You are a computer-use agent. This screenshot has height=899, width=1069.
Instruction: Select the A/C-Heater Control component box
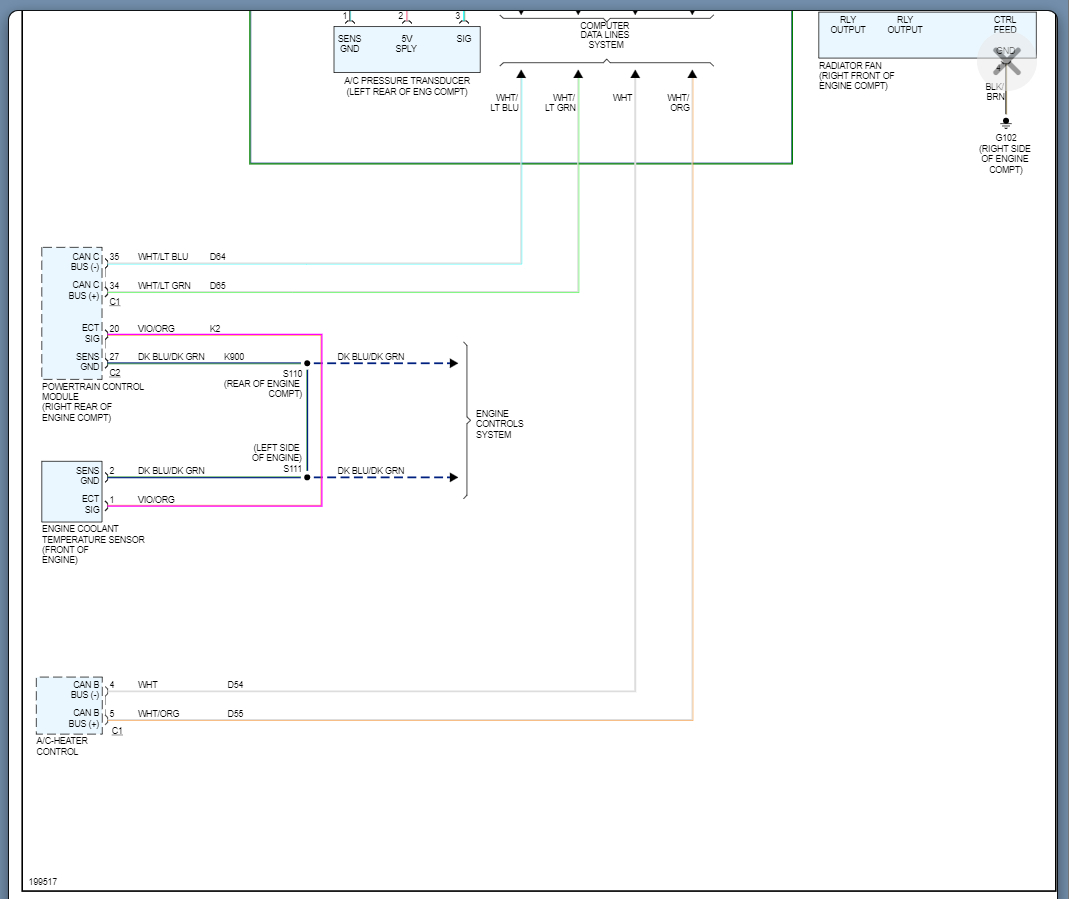tap(70, 705)
